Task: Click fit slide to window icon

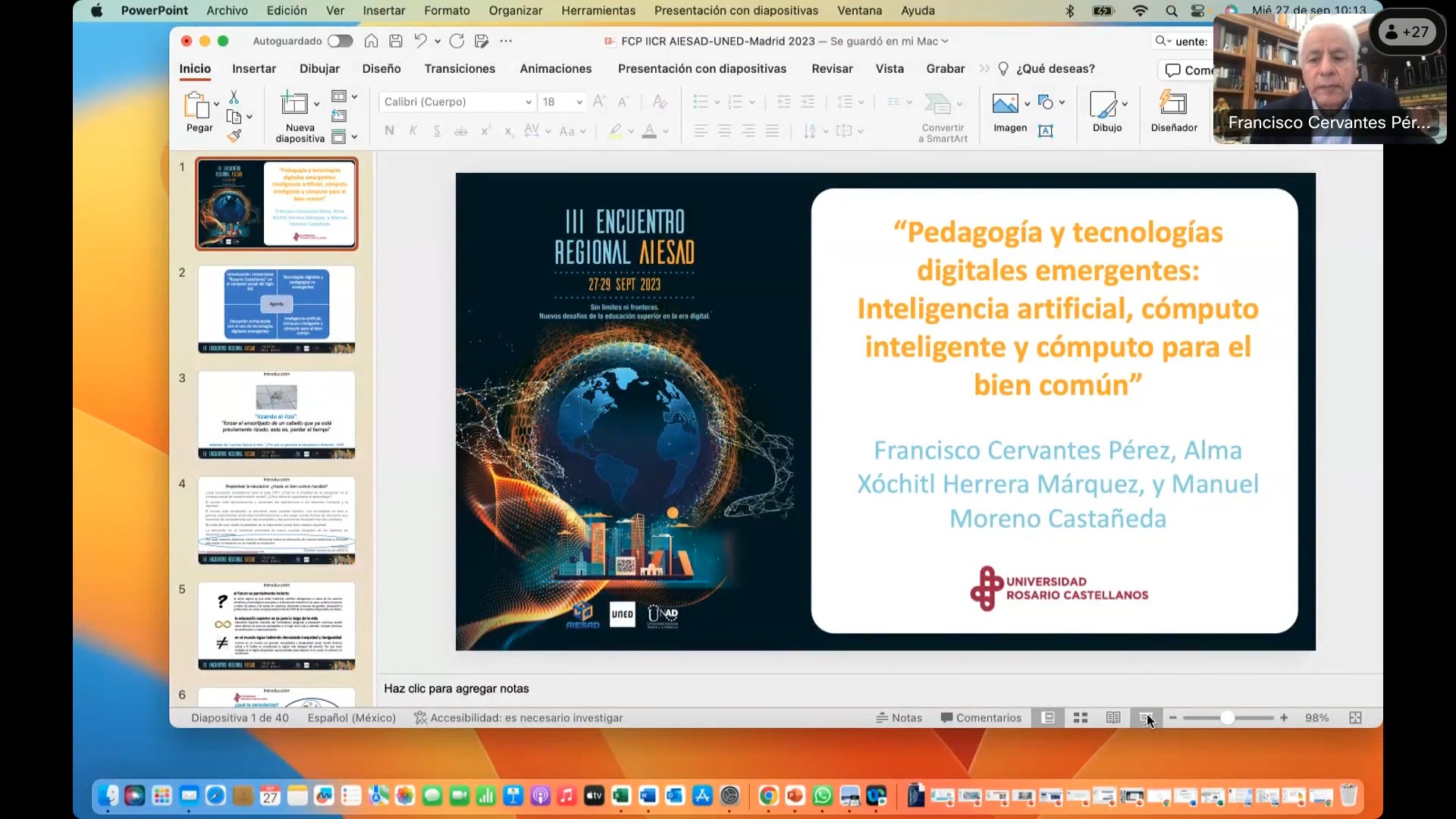Action: (x=1356, y=717)
